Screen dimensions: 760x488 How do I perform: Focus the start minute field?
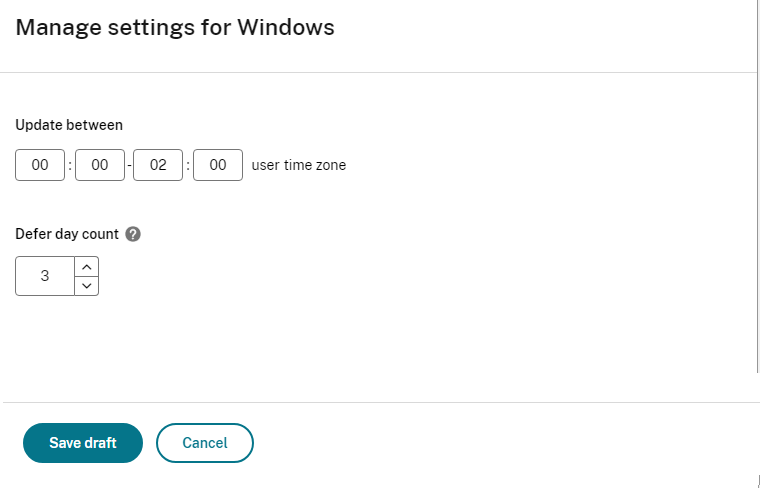100,165
